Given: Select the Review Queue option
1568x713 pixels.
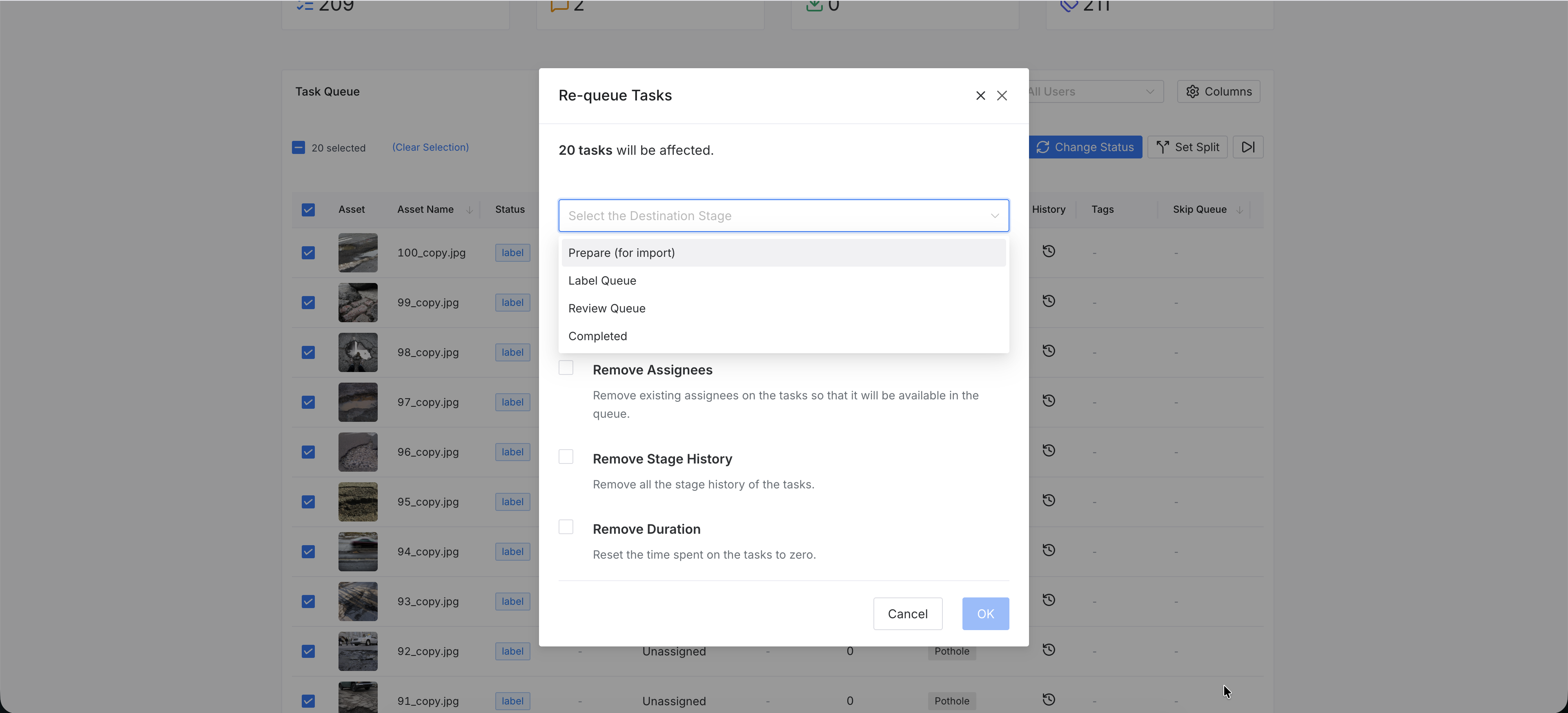Looking at the screenshot, I should coord(606,309).
